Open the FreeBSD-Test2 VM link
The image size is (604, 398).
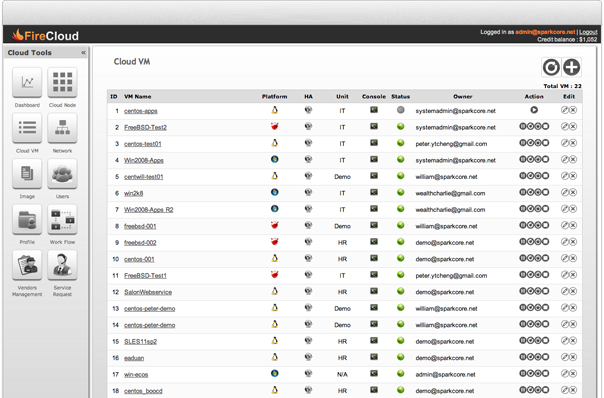[x=145, y=128]
